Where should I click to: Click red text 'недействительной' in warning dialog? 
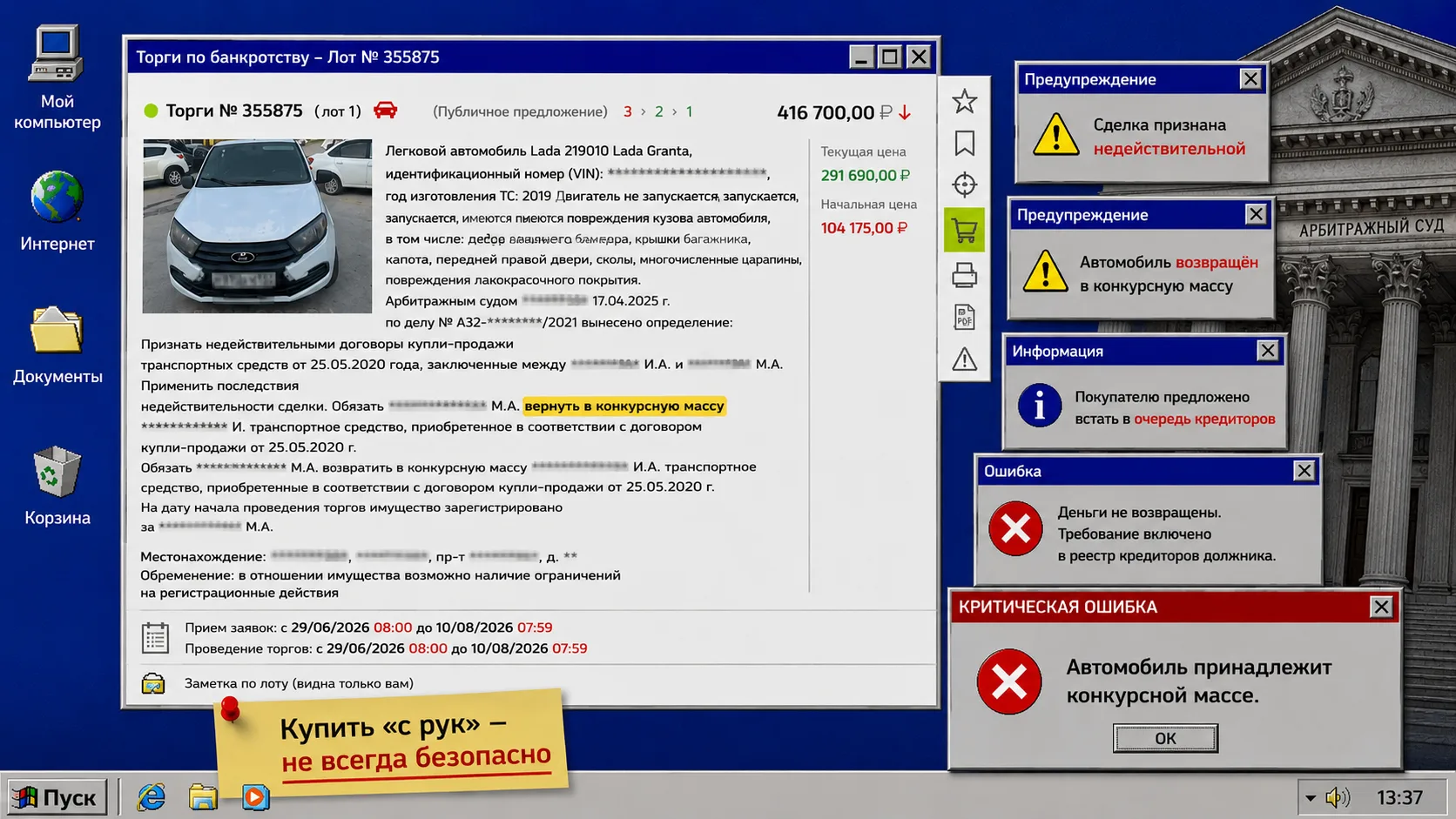[x=1170, y=149]
